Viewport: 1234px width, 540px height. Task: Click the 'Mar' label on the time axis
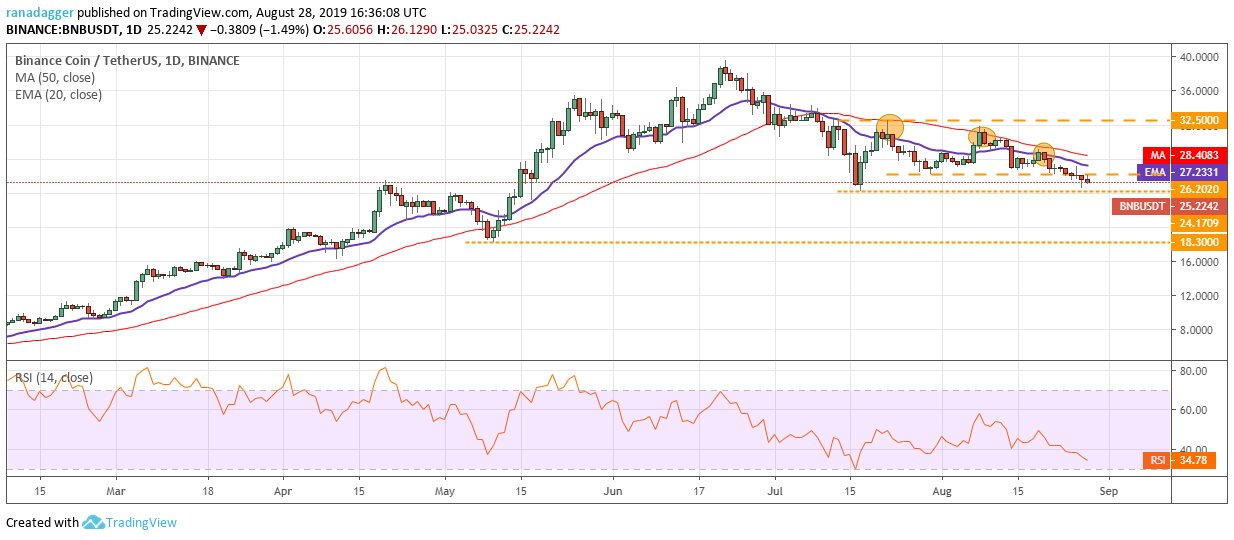click(115, 492)
